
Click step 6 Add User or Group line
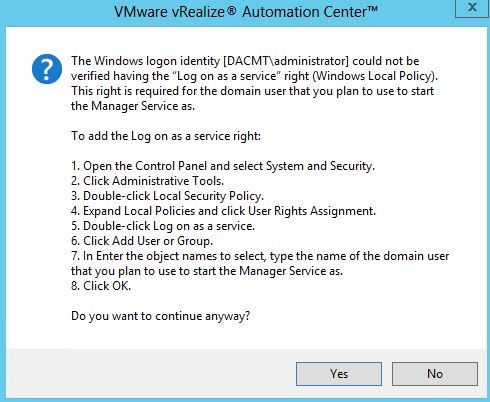tap(142, 241)
